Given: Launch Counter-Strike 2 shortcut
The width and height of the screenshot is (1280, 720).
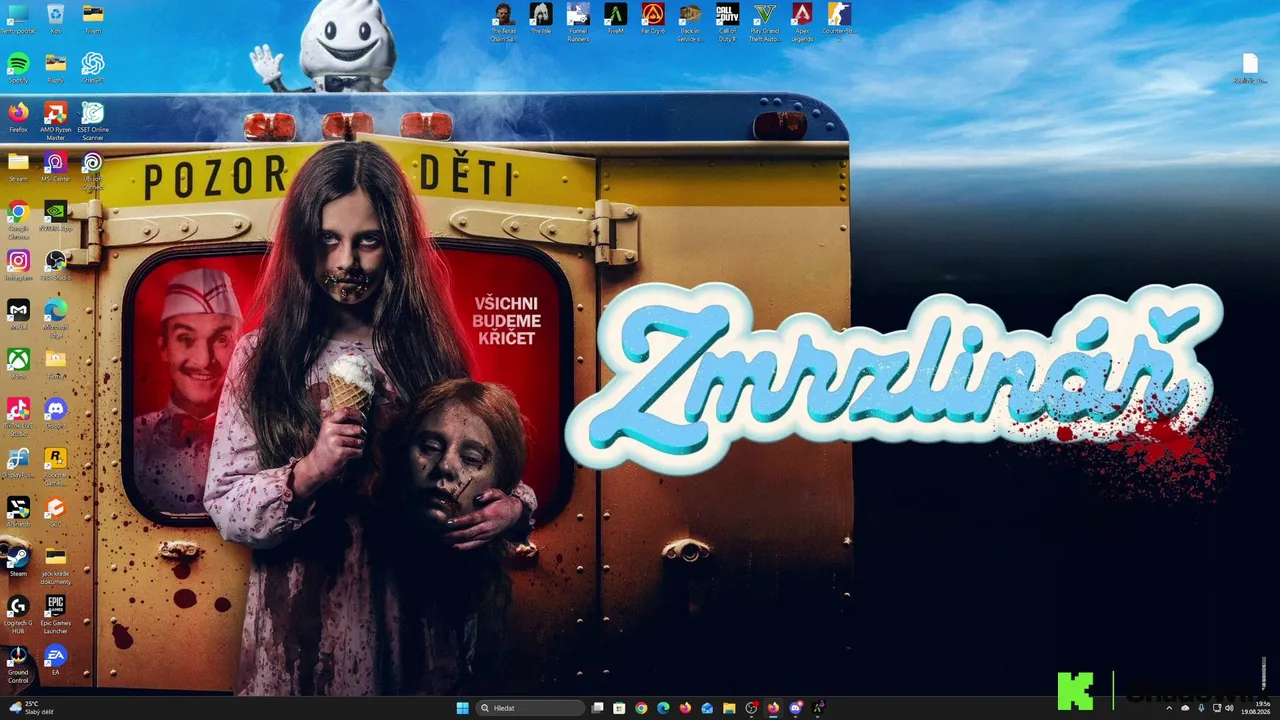Looking at the screenshot, I should click(839, 22).
